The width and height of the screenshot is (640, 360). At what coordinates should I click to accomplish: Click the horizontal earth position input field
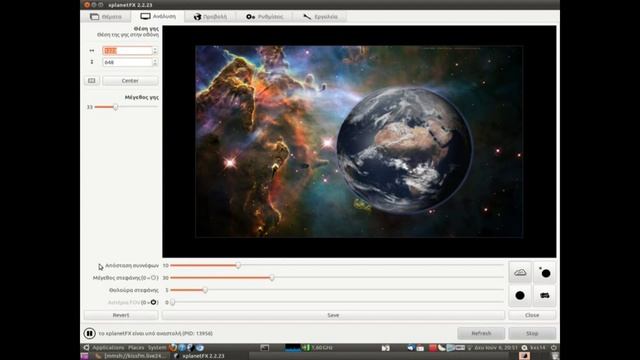(128, 51)
